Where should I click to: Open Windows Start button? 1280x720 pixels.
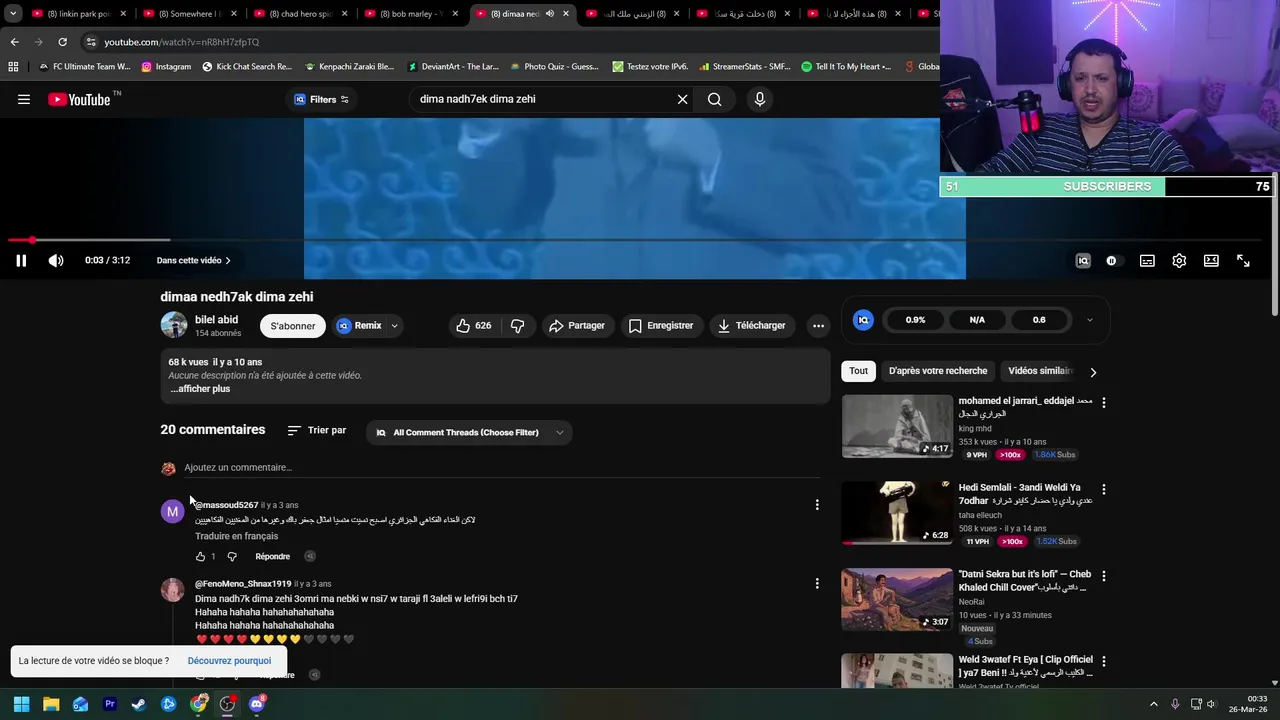(x=21, y=704)
